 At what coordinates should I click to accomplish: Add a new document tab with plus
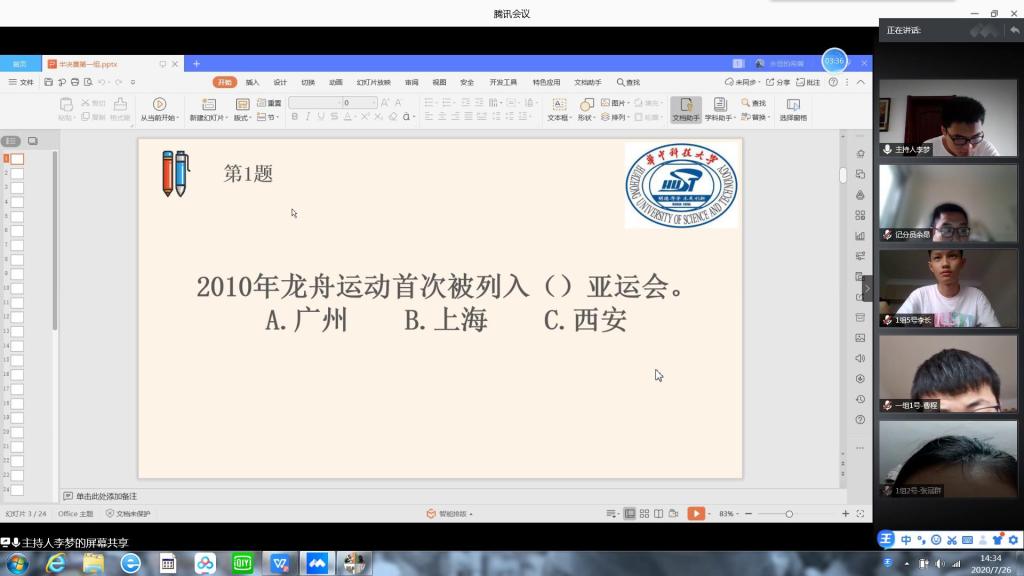click(x=196, y=64)
